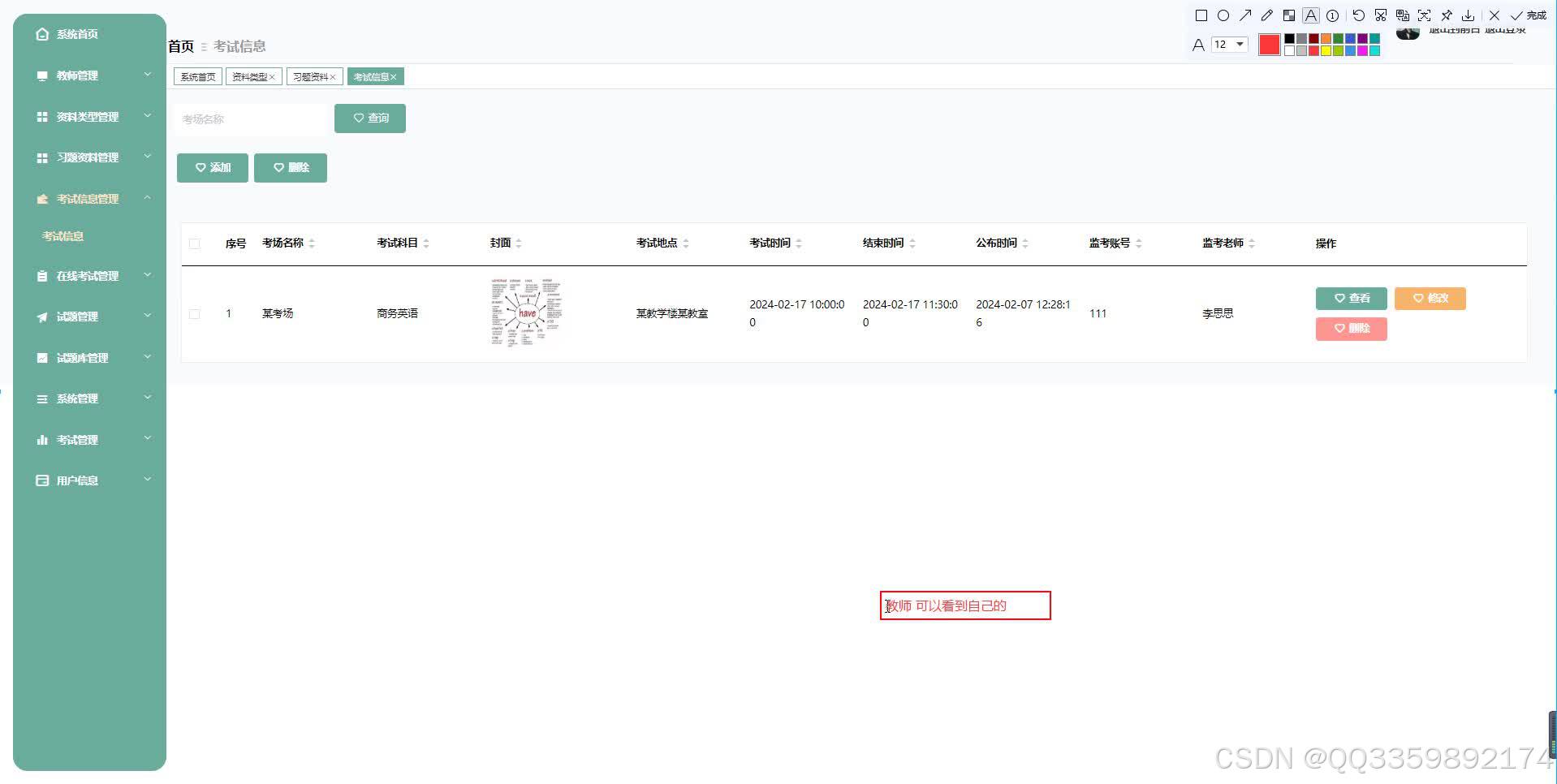The image size is (1557, 784).
Task: Click the 首页 breadcrumb link
Action: click(x=181, y=46)
